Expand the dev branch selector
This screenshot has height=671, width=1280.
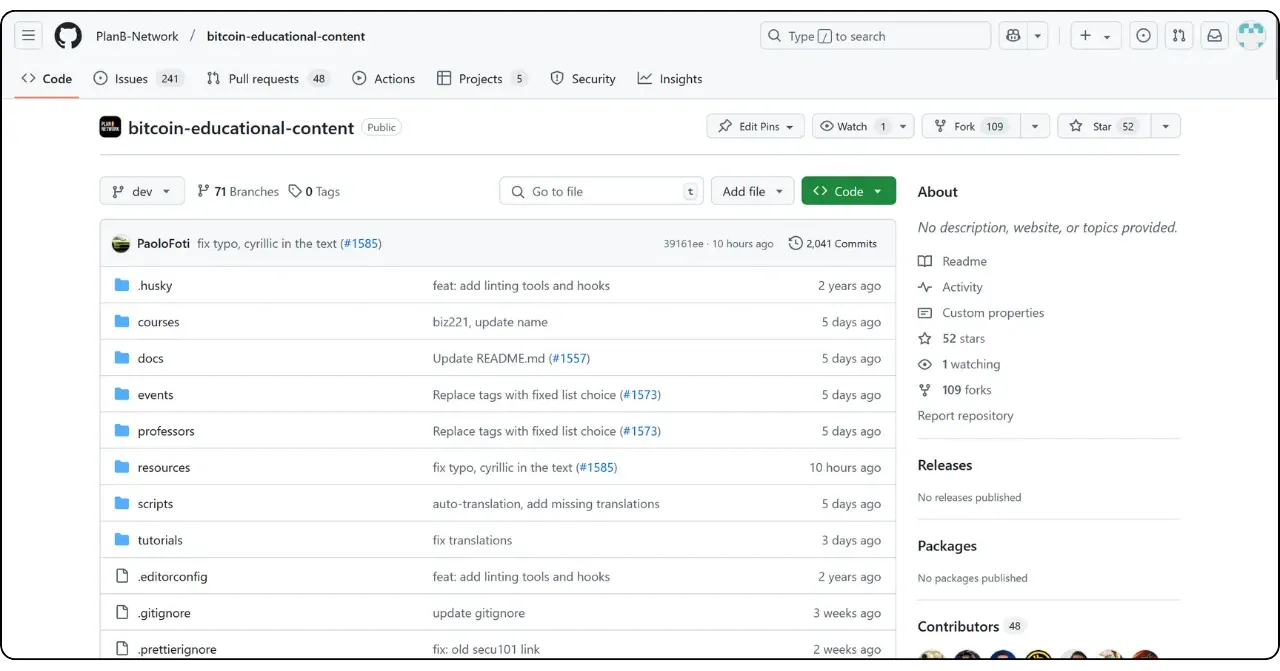(x=142, y=191)
